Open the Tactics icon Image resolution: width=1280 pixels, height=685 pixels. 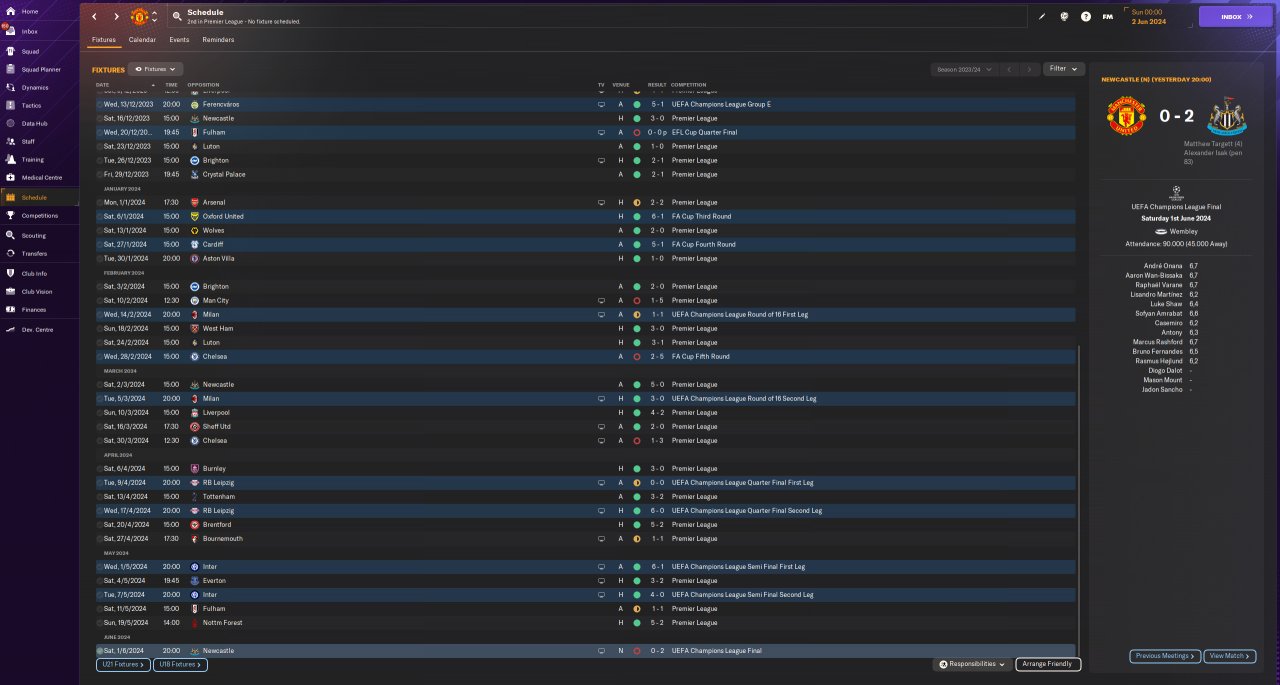click(x=10, y=105)
